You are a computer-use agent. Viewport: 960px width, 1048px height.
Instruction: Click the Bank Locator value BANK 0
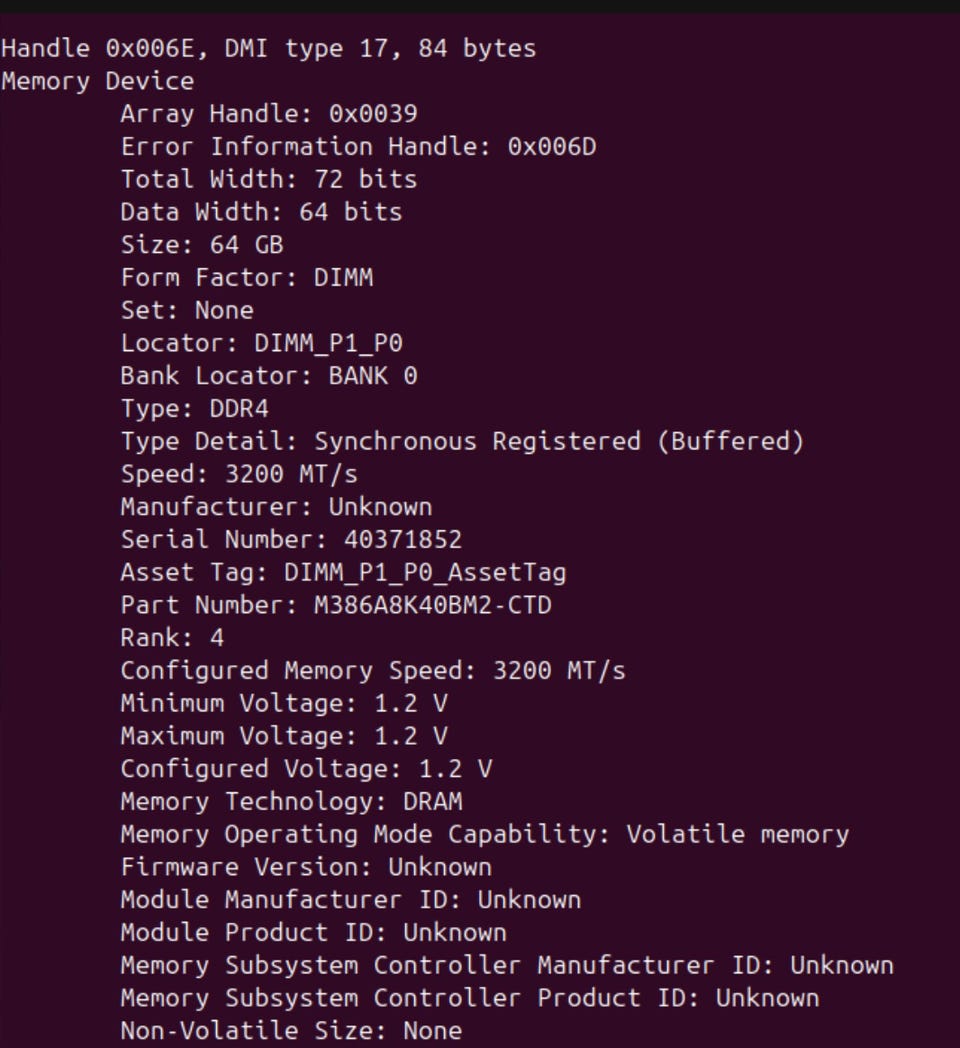pos(373,376)
